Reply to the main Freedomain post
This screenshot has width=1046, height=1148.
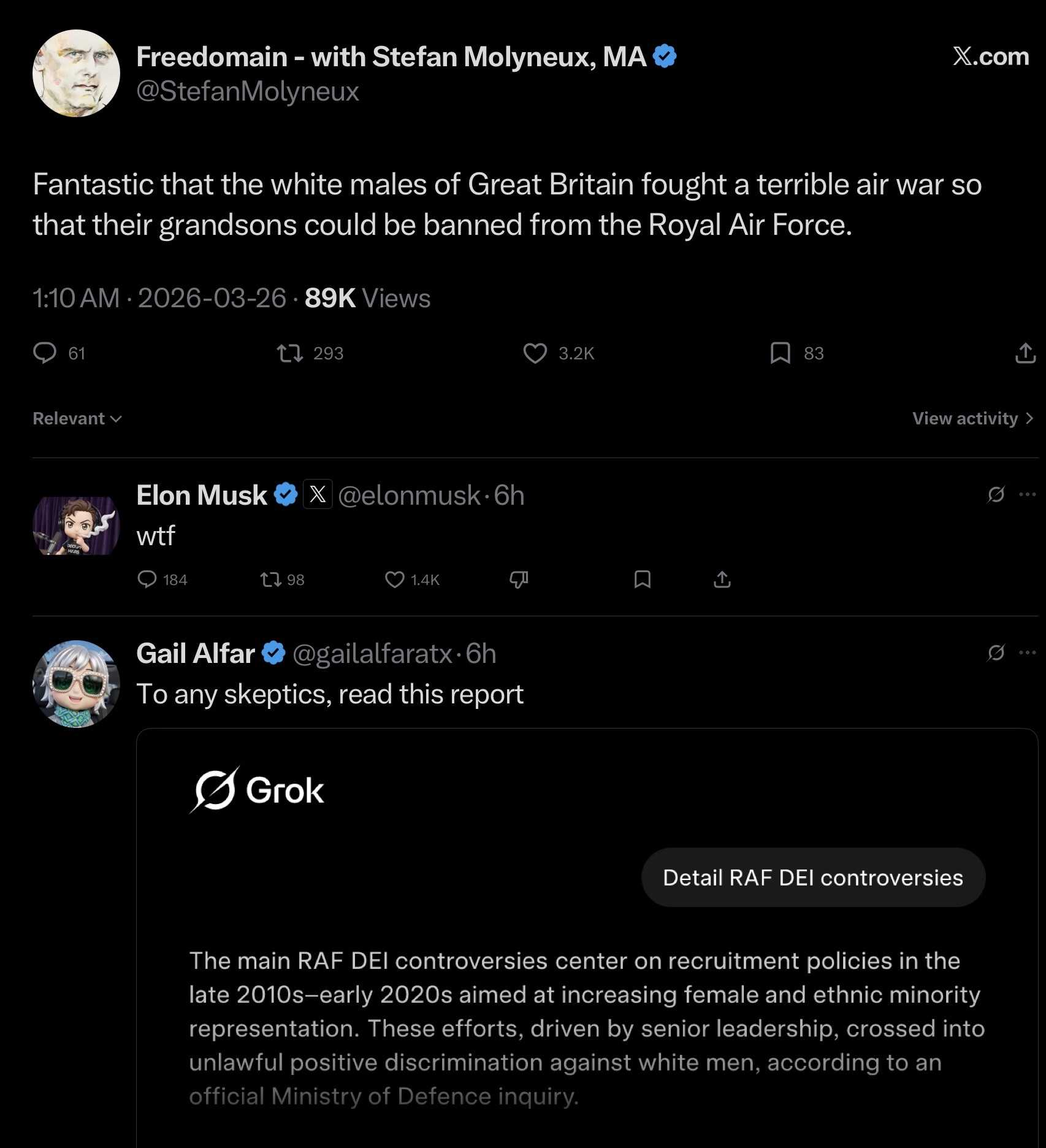45,353
